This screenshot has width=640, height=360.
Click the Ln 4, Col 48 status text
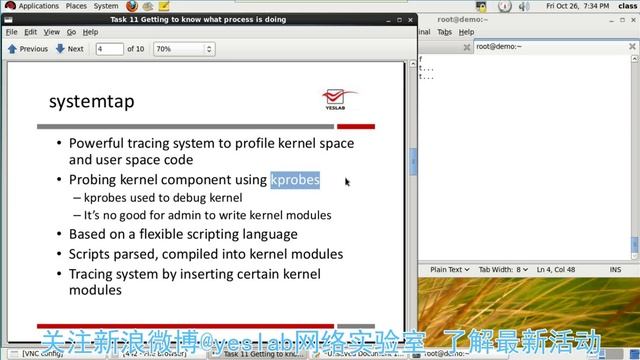pyautogui.click(x=556, y=269)
